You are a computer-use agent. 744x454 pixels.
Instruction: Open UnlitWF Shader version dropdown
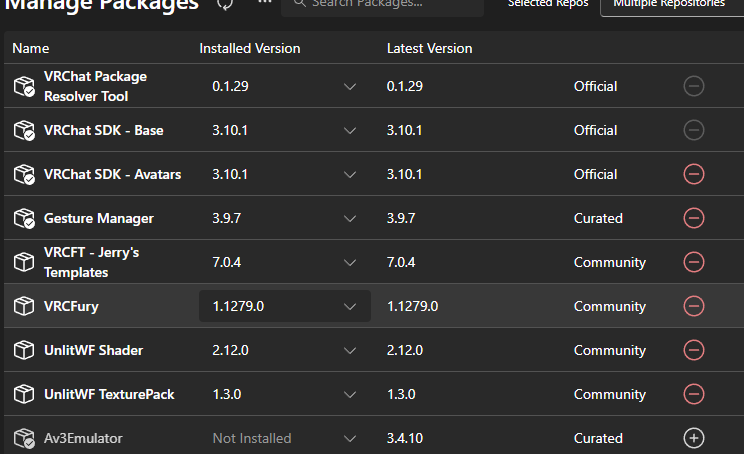coord(350,350)
